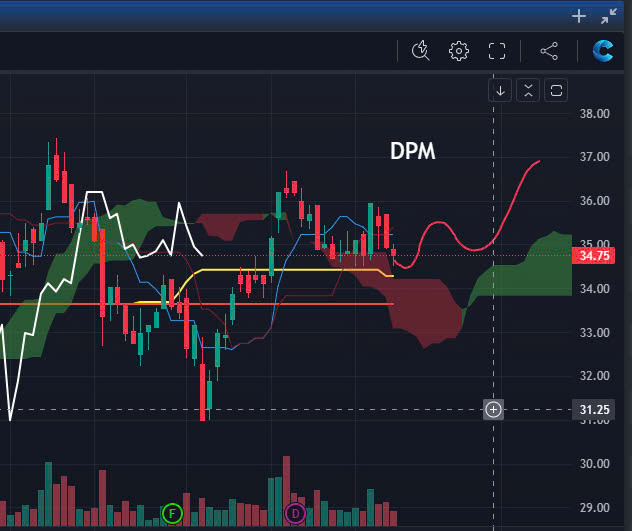Click the down arrow button above the price axis
The height and width of the screenshot is (531, 632).
(500, 90)
